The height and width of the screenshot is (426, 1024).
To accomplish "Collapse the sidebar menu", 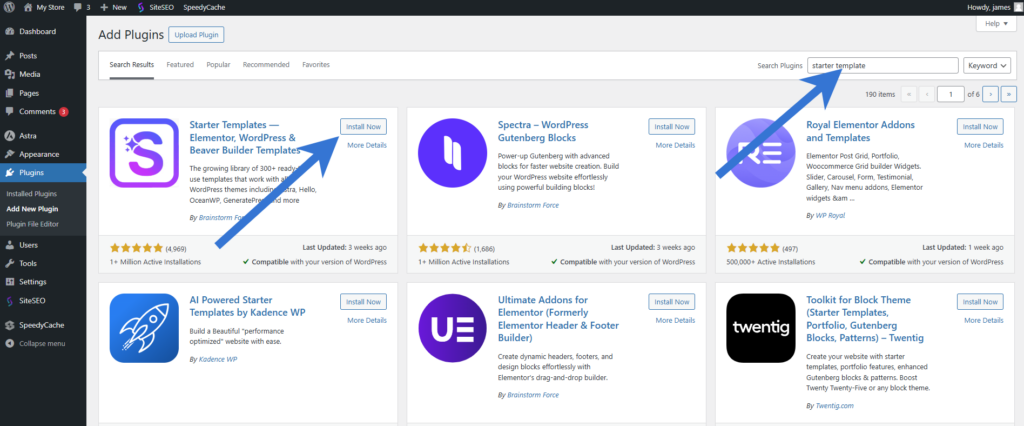I will [x=43, y=344].
